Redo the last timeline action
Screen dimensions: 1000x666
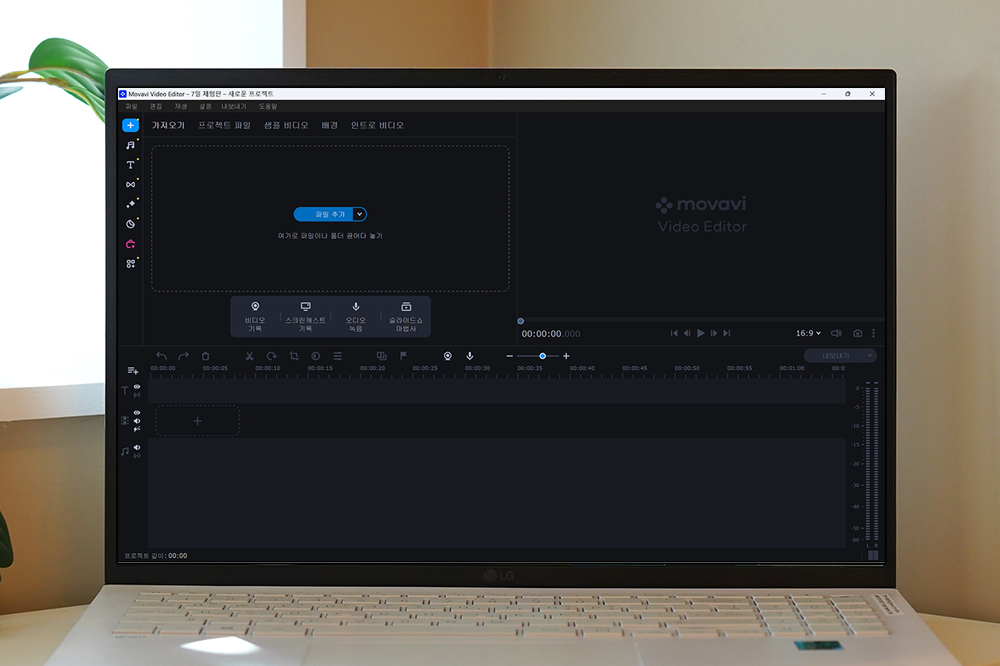183,356
